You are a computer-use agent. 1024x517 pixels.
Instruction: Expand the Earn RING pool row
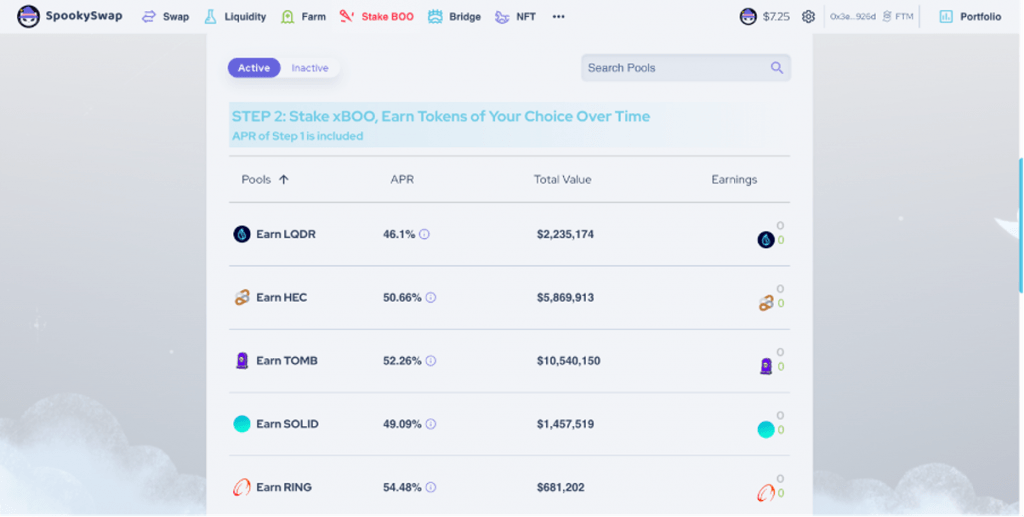[509, 486]
